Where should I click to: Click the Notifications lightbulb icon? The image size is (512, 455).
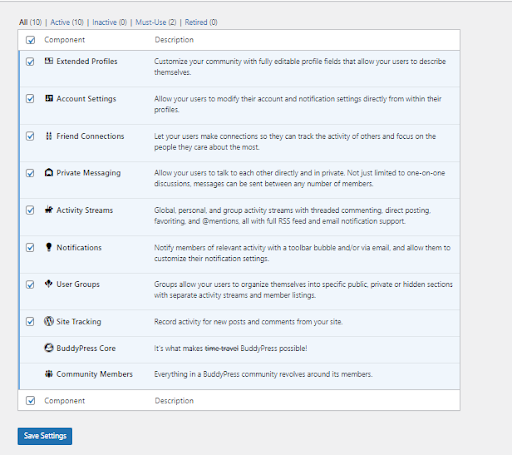(x=49, y=247)
